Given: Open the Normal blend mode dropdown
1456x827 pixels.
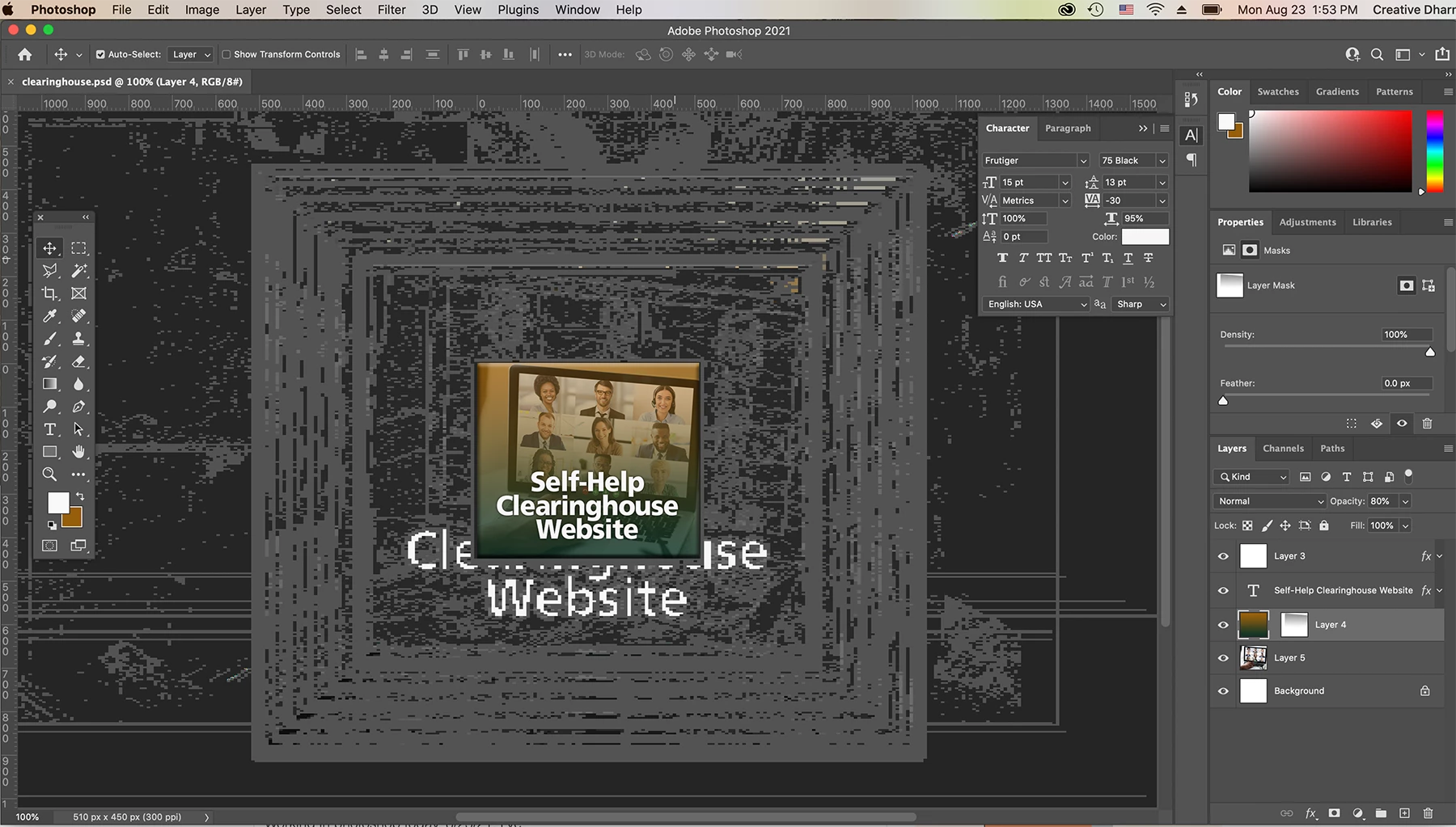Looking at the screenshot, I should pyautogui.click(x=1270, y=501).
